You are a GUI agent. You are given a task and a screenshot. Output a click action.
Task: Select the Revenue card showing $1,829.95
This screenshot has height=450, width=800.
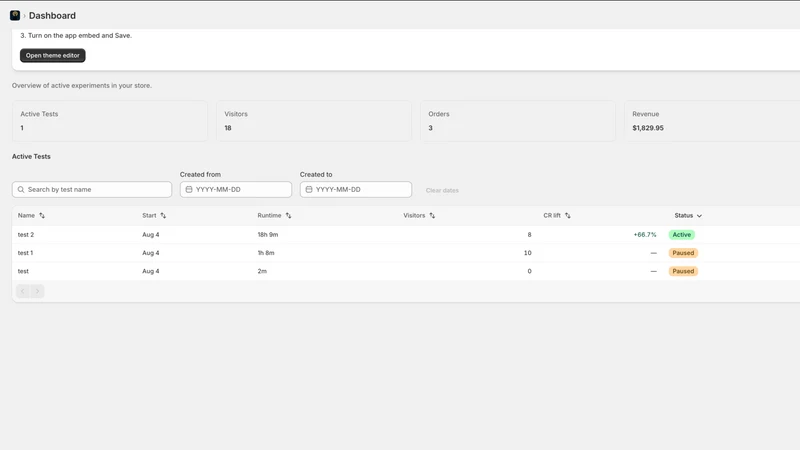(x=712, y=121)
